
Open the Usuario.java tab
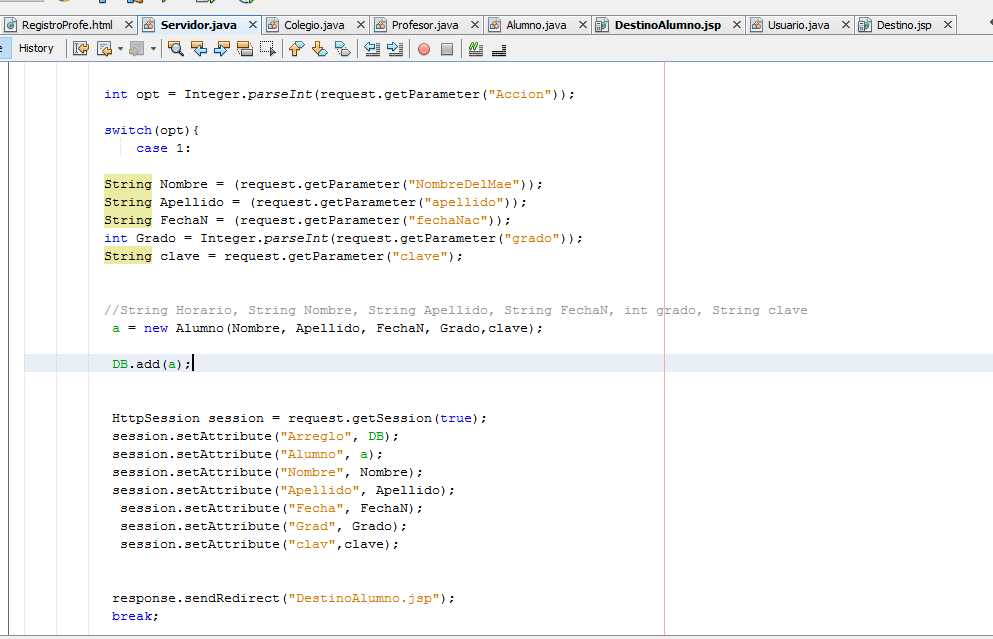pos(798,25)
